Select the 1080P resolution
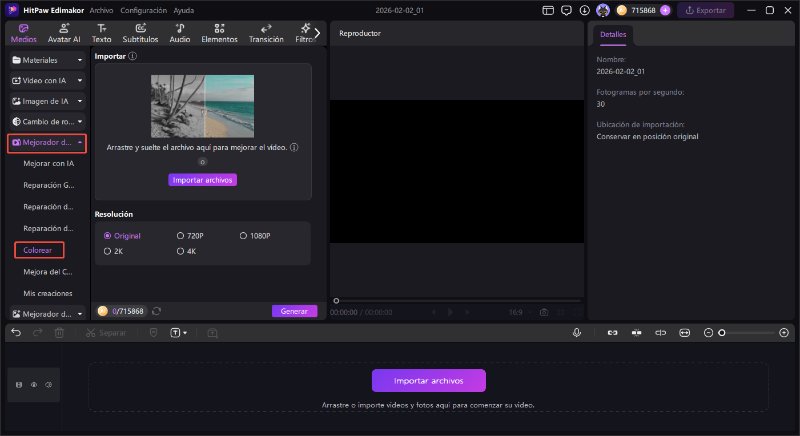The width and height of the screenshot is (800, 436). pyautogui.click(x=255, y=236)
